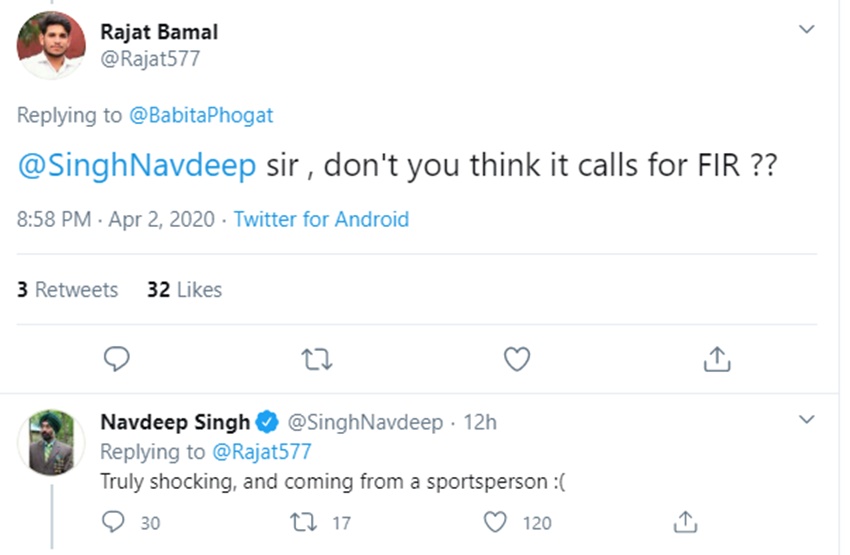This screenshot has width=850, height=555.
Task: Expand the options chevron on Navdeep's reply
Action: [x=806, y=420]
